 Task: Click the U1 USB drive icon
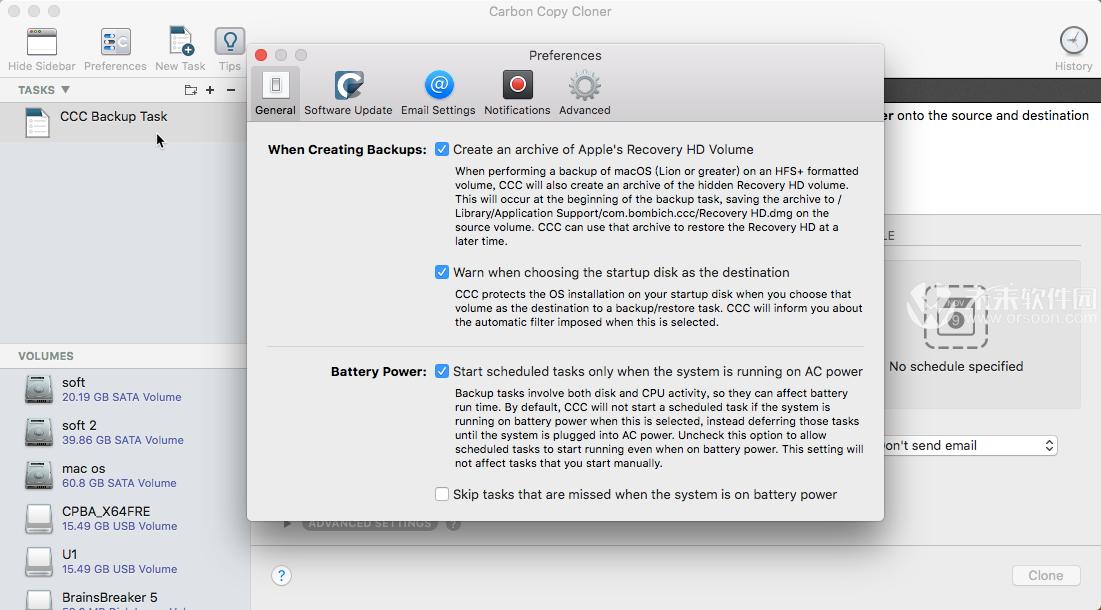(39, 562)
